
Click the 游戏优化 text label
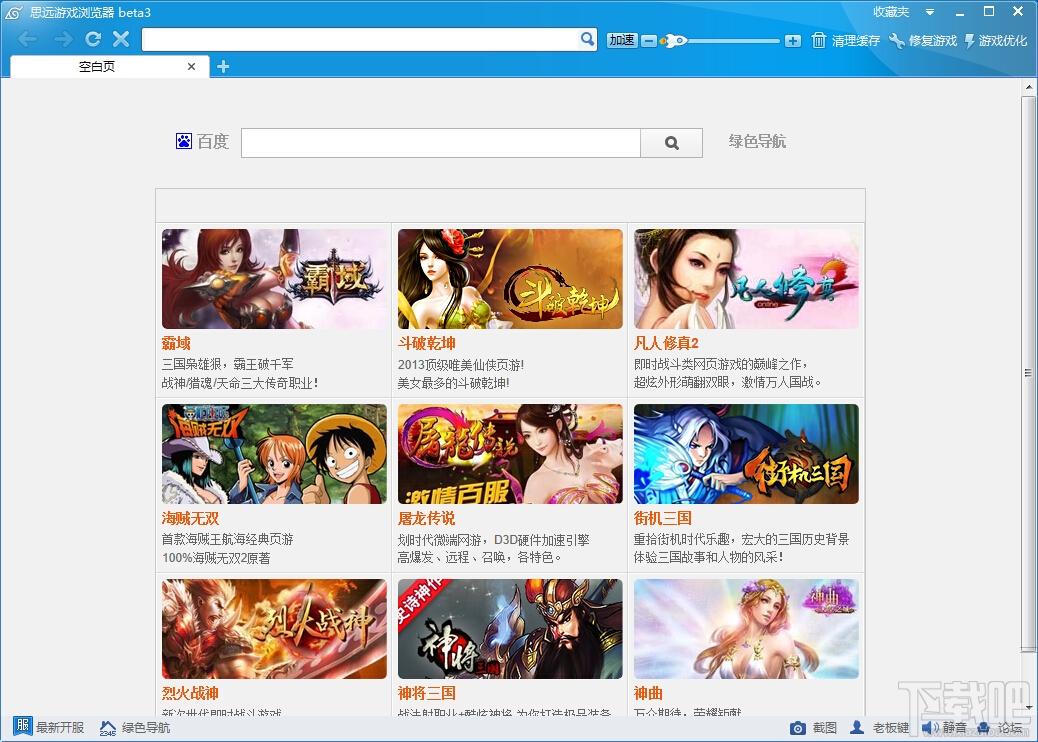click(x=1003, y=40)
